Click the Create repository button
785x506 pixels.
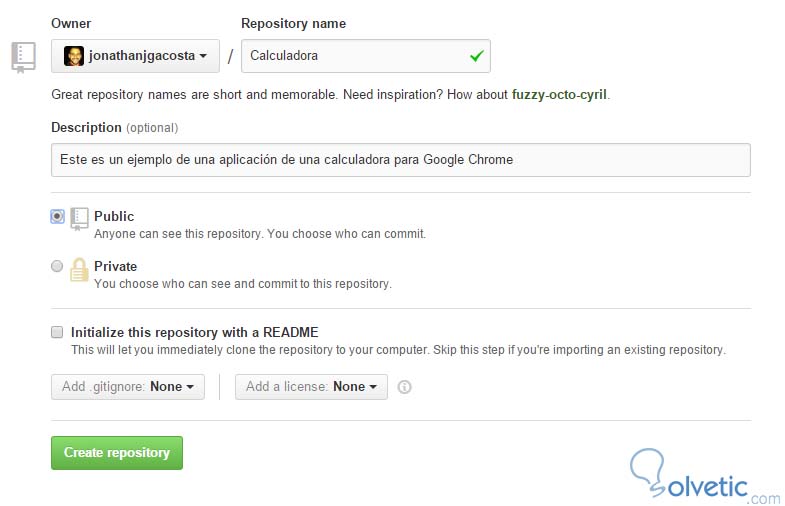coord(117,453)
